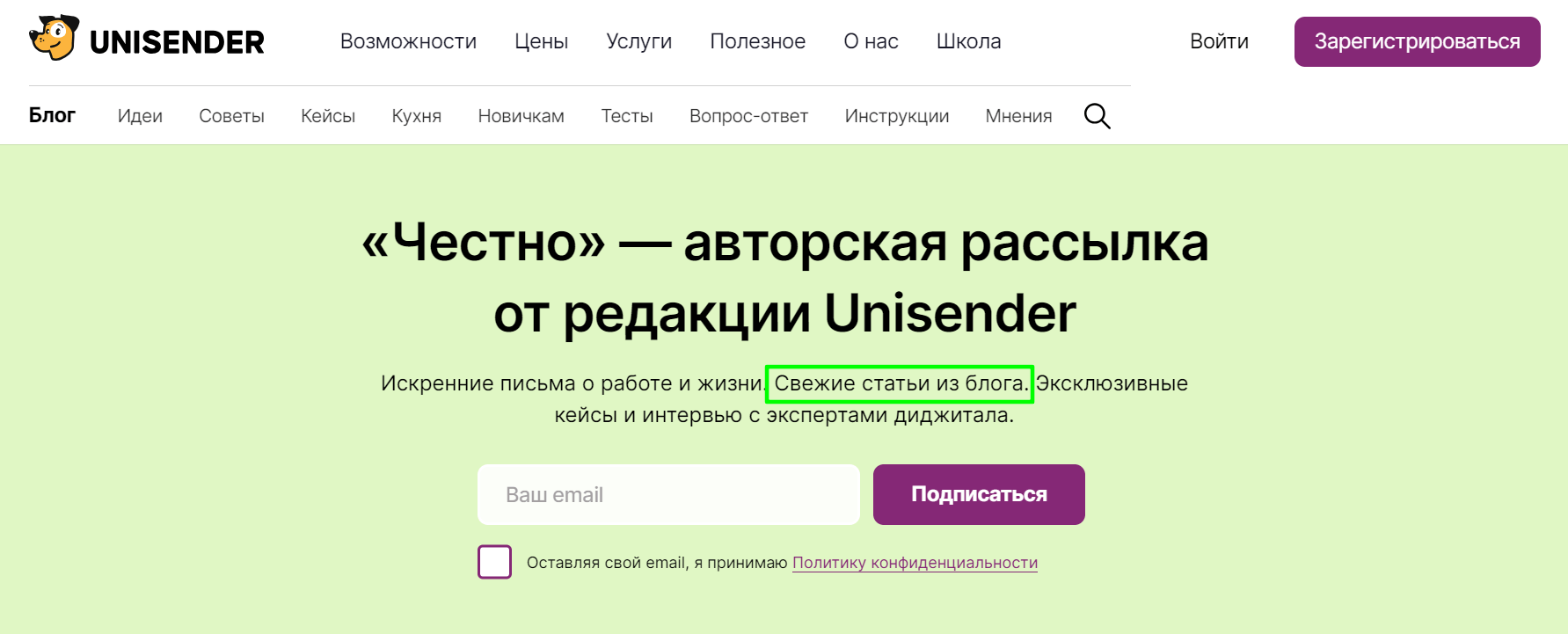The image size is (1568, 634).
Task: Select the Советы blog category
Action: coord(231,116)
